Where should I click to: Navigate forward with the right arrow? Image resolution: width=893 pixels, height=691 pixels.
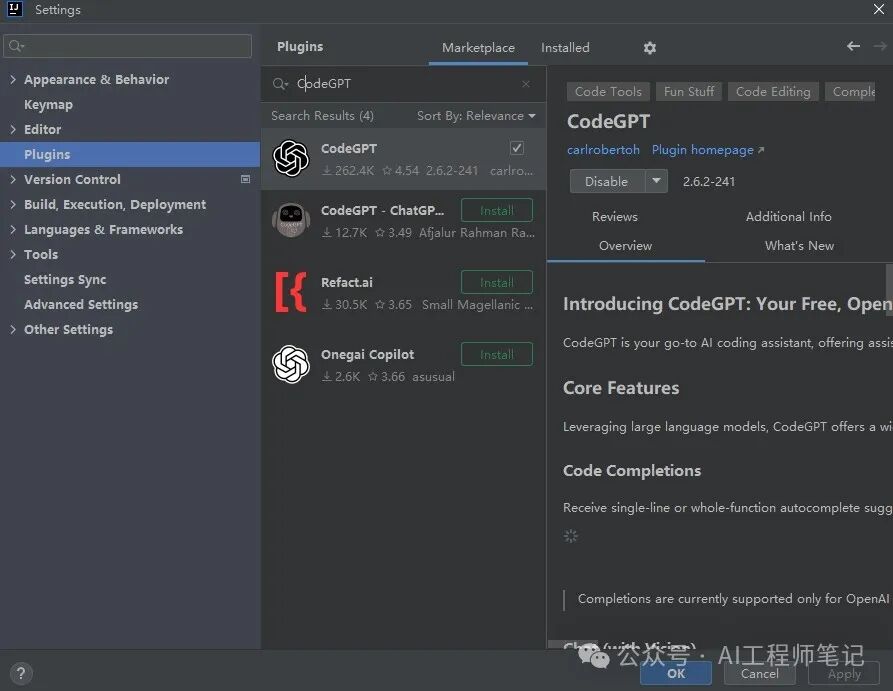[x=880, y=46]
